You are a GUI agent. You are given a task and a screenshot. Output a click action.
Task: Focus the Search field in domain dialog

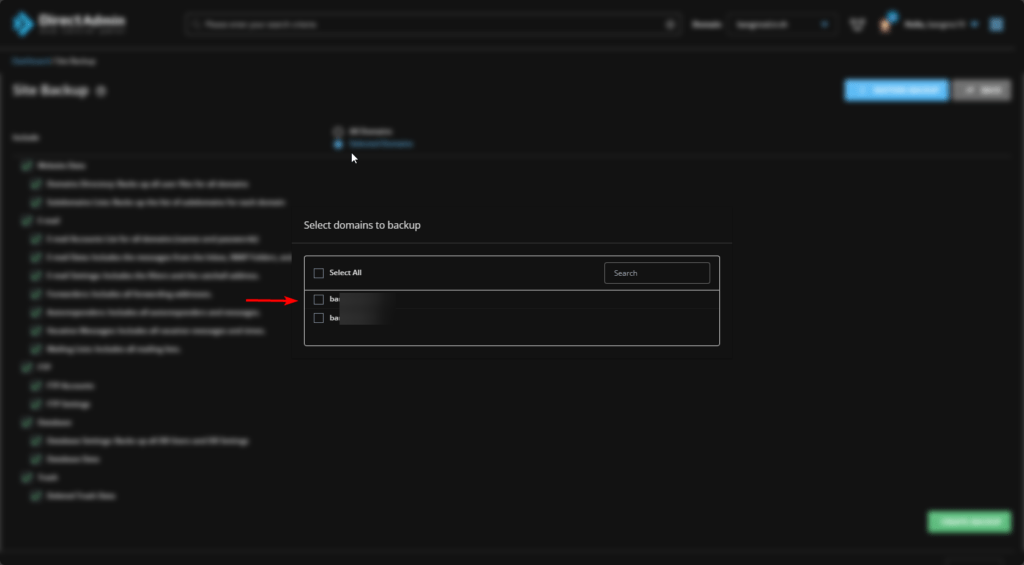click(657, 273)
